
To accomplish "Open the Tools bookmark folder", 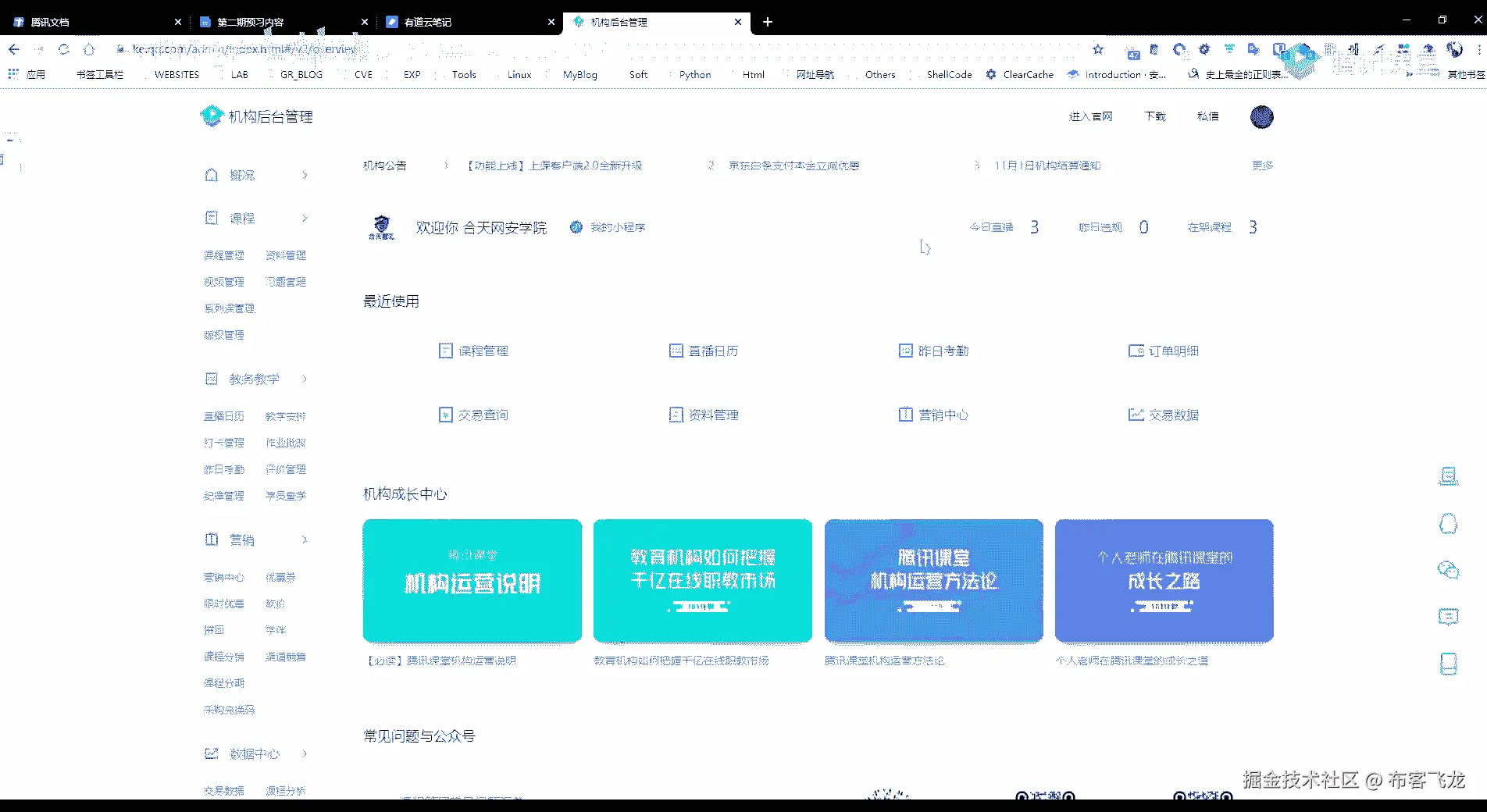I will [464, 74].
